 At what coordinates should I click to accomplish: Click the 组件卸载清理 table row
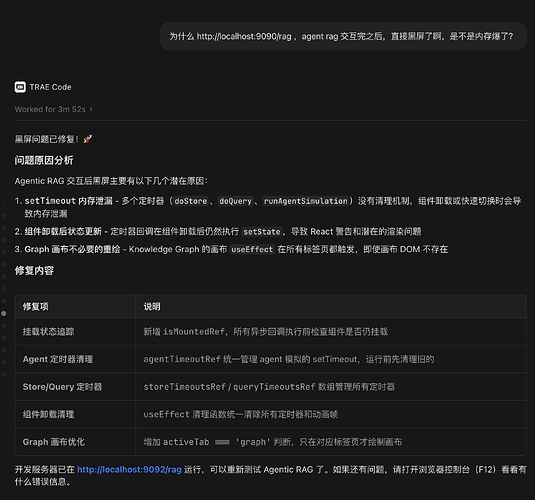coord(271,414)
